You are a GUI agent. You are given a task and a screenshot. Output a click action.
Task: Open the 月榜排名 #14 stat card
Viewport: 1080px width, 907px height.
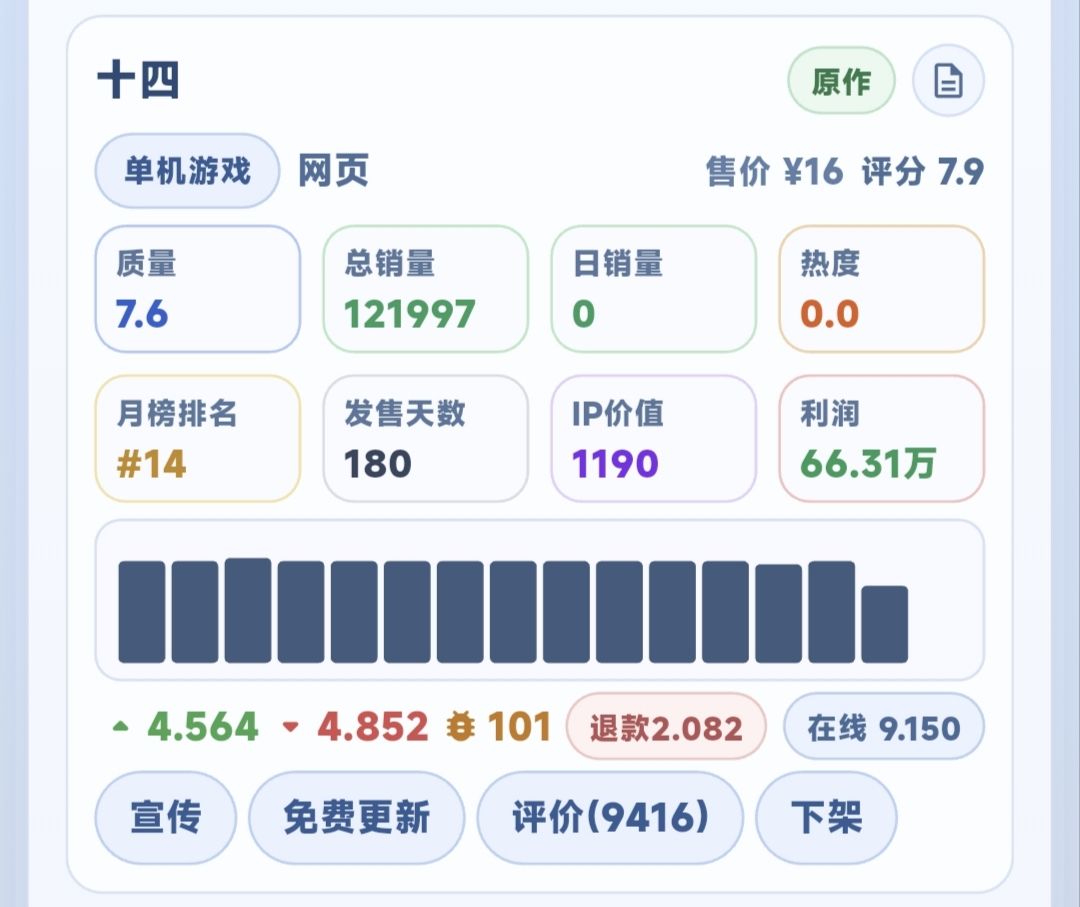pyautogui.click(x=198, y=439)
